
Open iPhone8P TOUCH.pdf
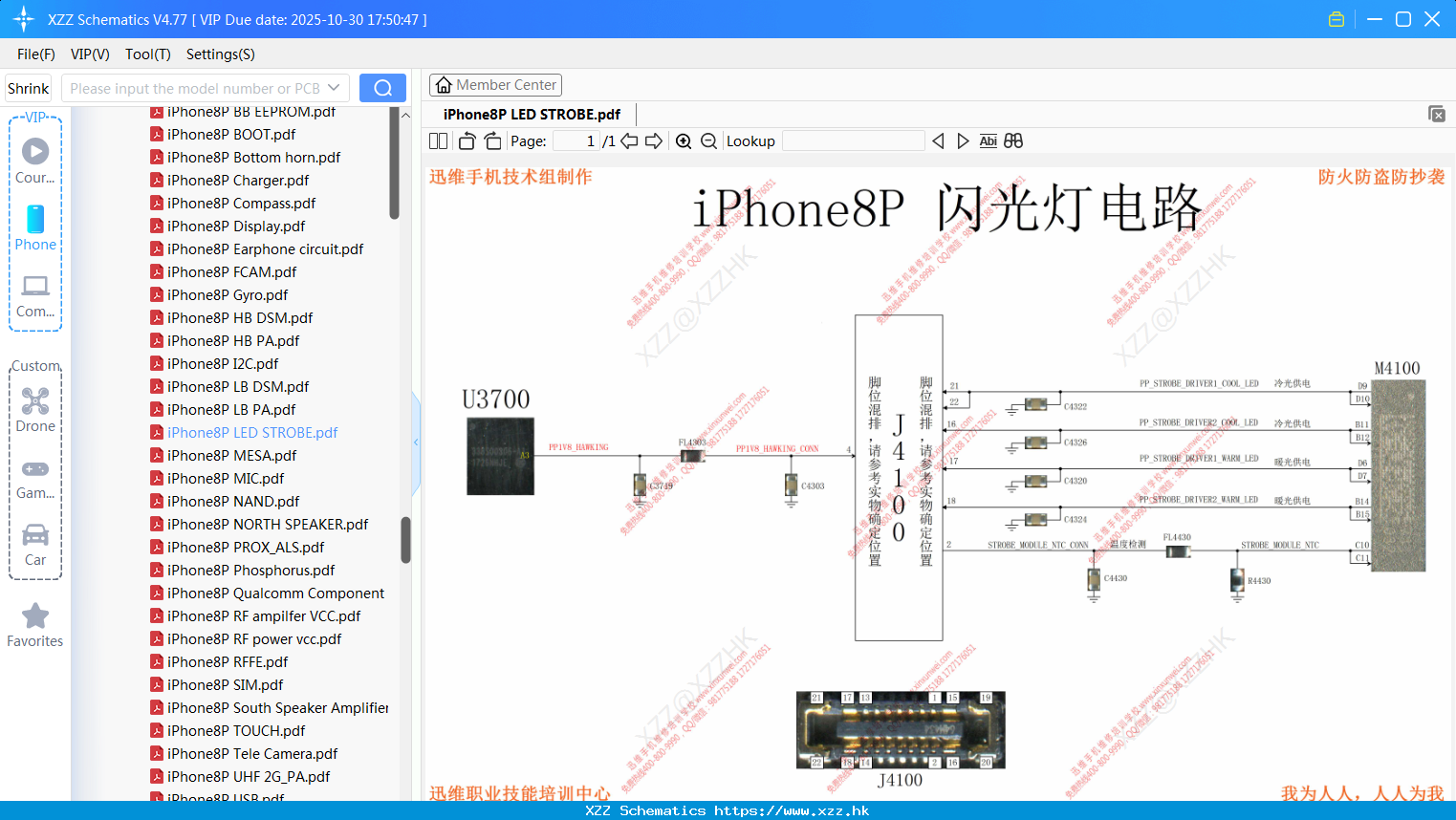(x=236, y=731)
